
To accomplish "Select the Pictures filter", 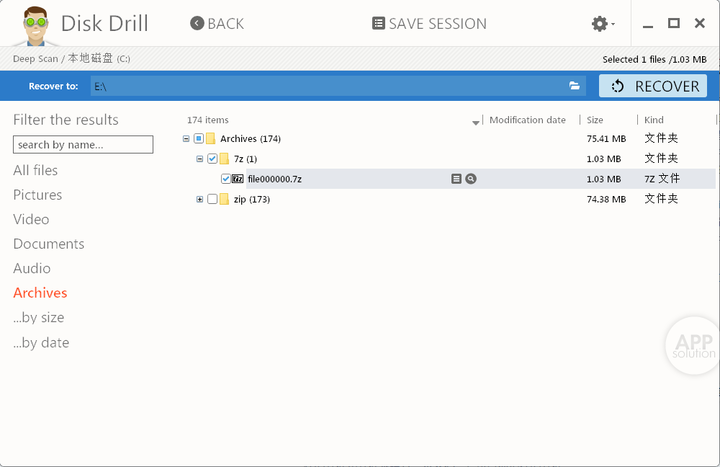I will [x=38, y=195].
